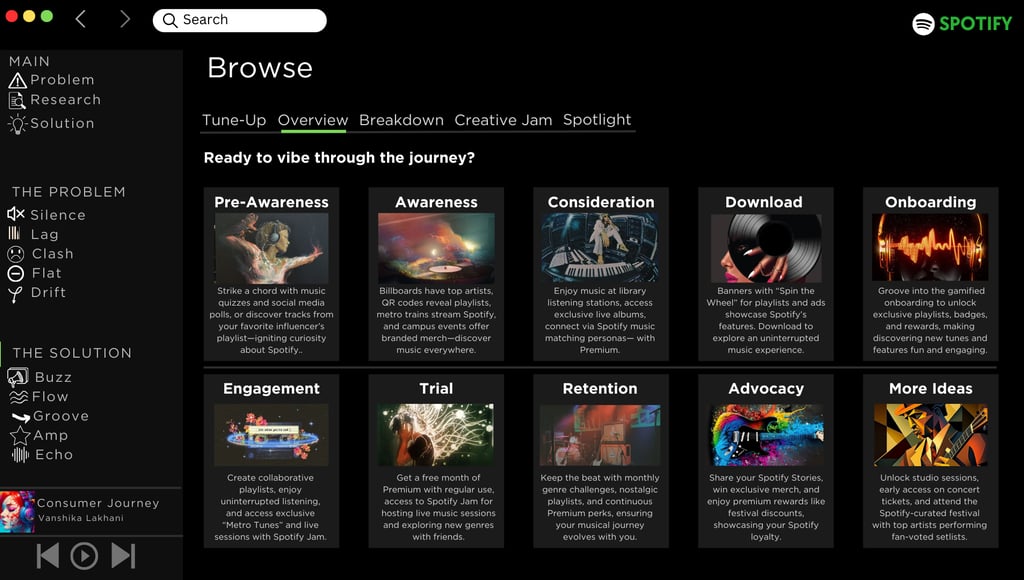Open the Spotlight tab
The height and width of the screenshot is (580, 1024).
(597, 120)
